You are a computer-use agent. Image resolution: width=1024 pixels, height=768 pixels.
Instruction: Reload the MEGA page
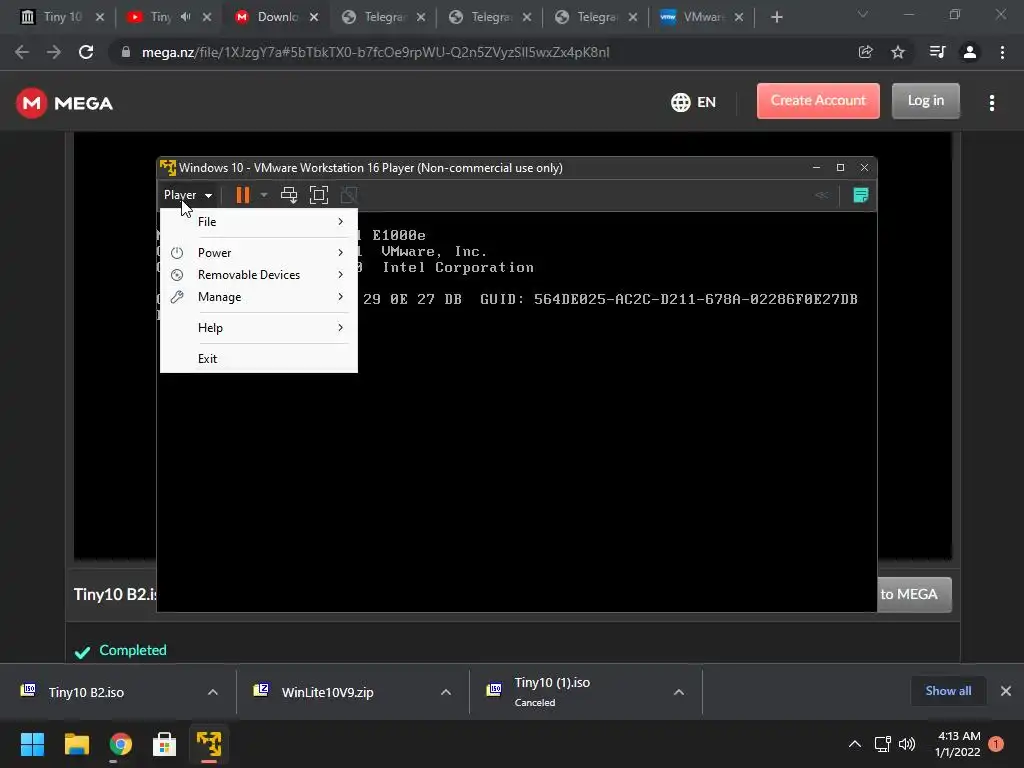(86, 52)
